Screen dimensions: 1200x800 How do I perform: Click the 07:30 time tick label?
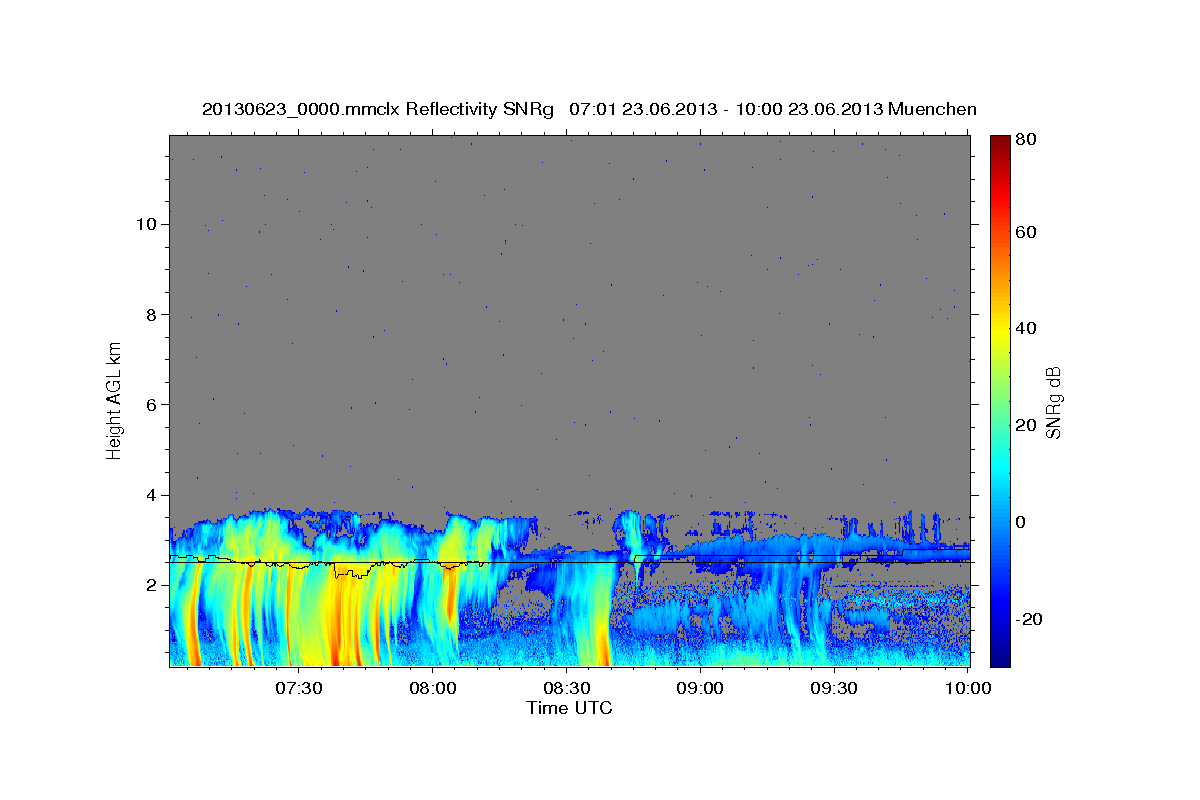(x=299, y=689)
